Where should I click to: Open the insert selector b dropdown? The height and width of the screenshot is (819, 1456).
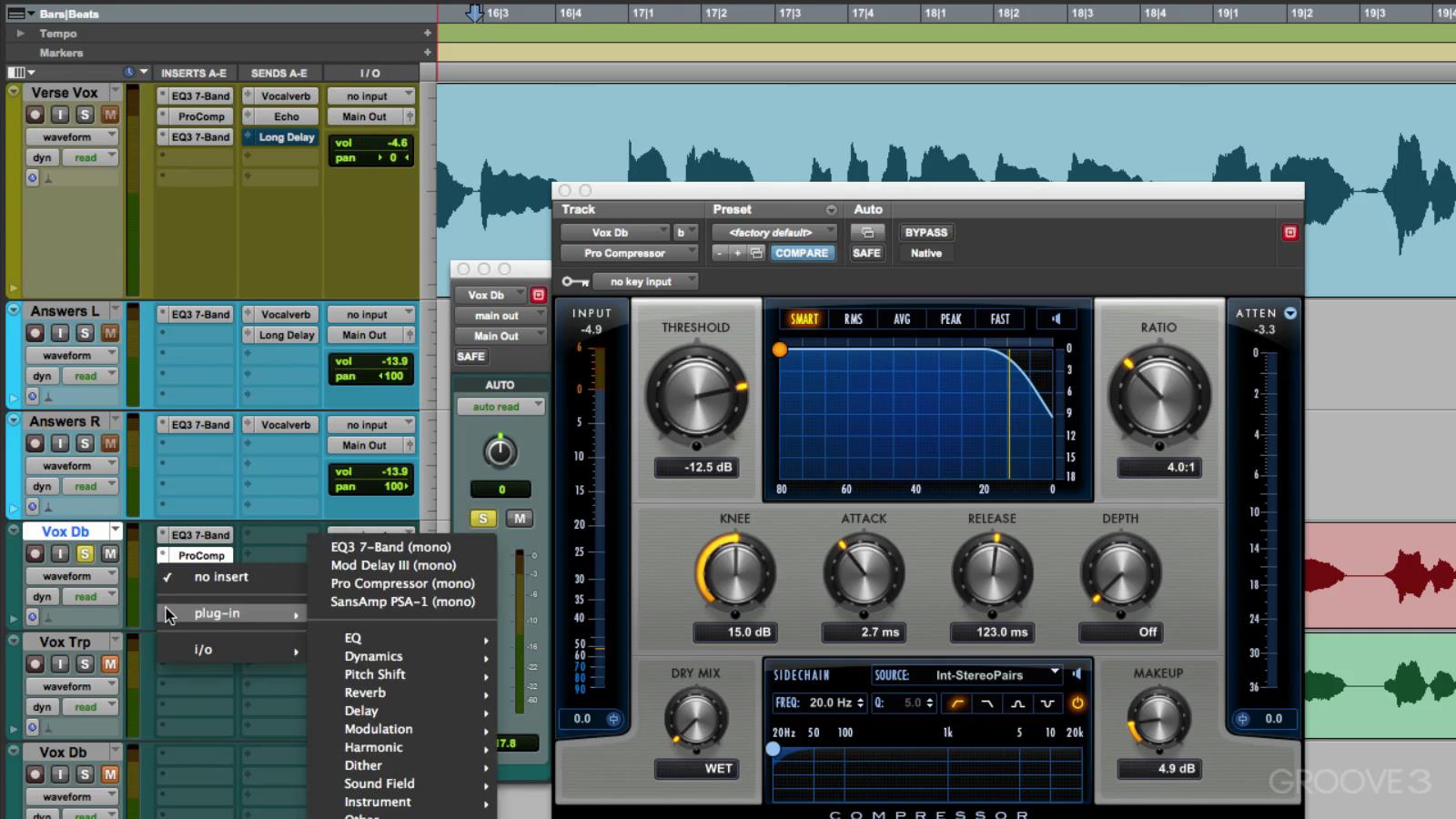pos(686,233)
